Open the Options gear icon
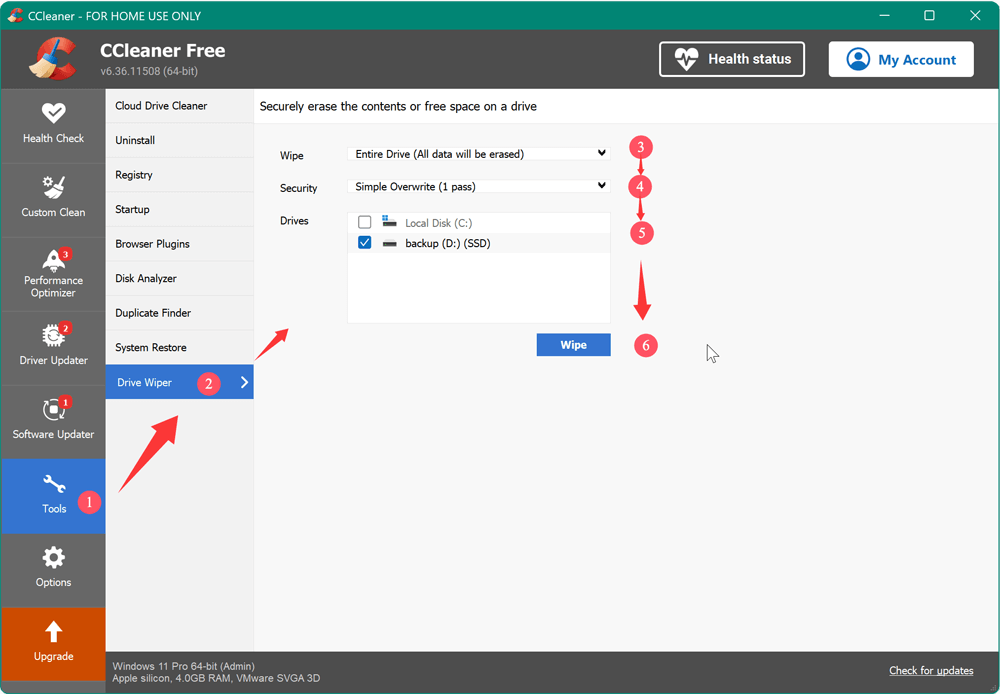This screenshot has width=1000, height=694. coord(53,557)
